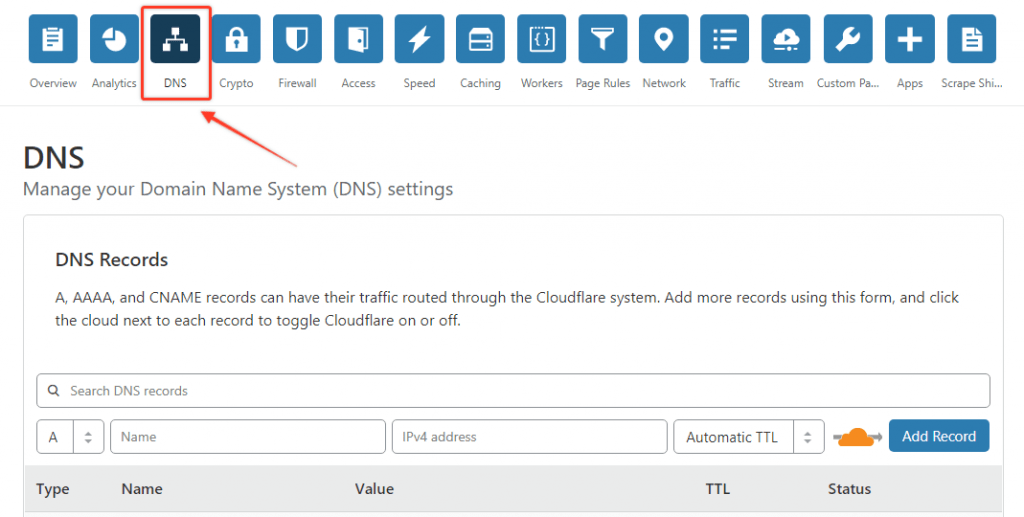Open the Access door icon
This screenshot has width=1024, height=517.
(x=359, y=39)
